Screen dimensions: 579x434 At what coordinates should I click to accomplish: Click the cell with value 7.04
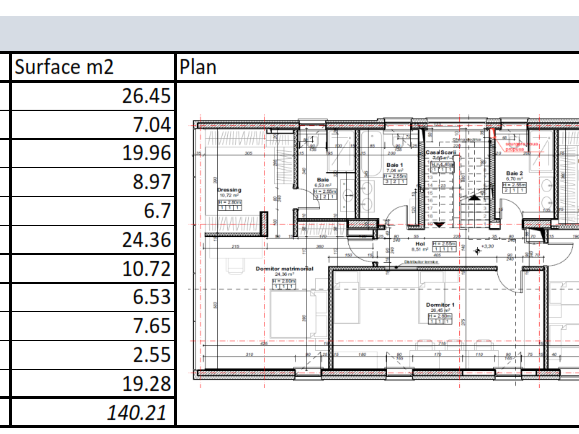[93, 124]
